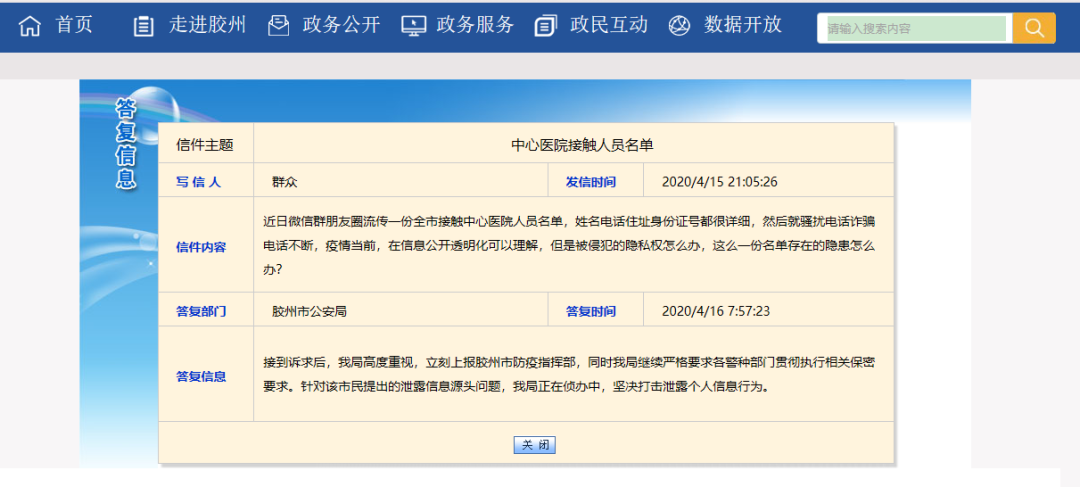Click the document icon beside 政民互动
The width and height of the screenshot is (1080, 487).
[x=546, y=27]
